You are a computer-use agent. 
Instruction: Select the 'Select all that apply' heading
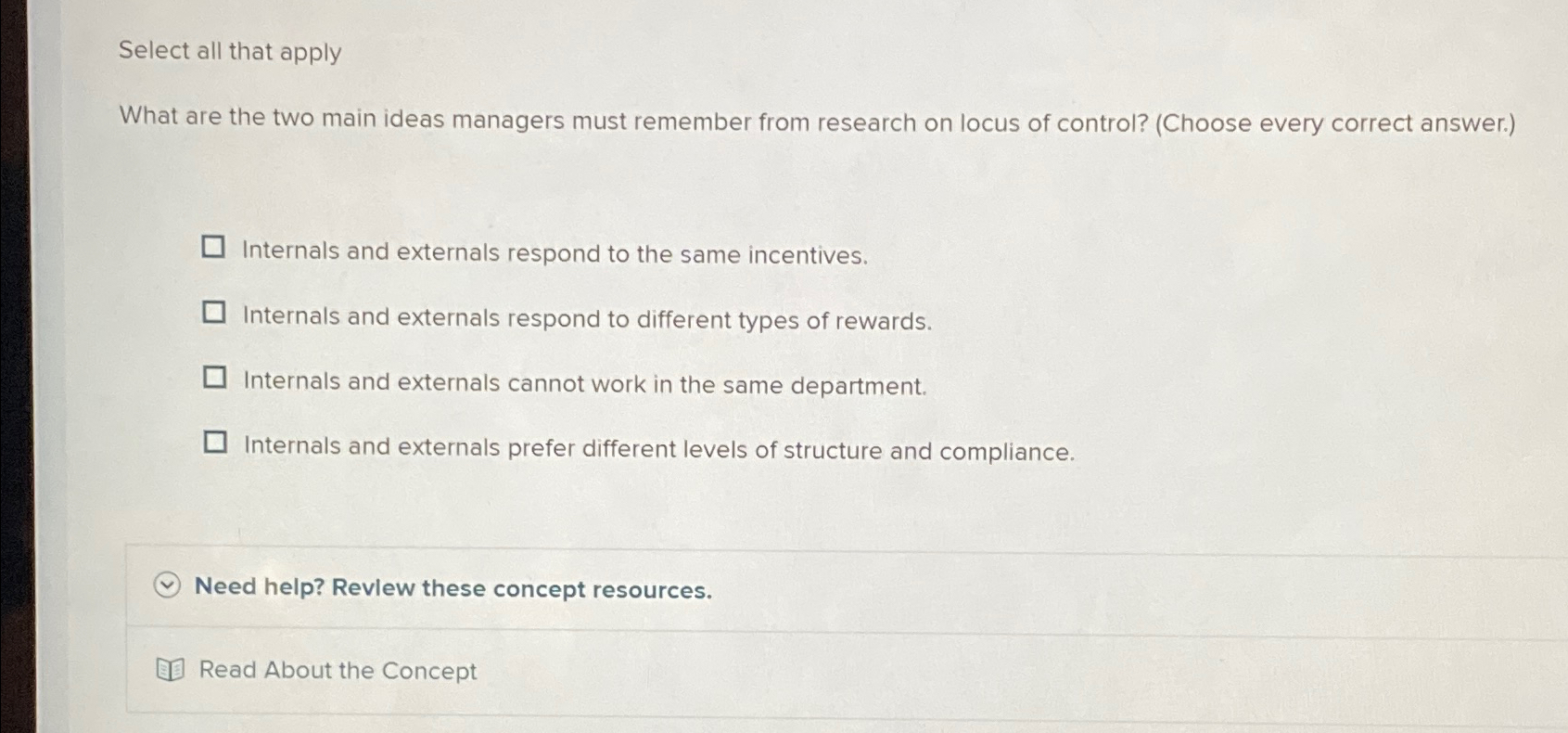(x=228, y=53)
